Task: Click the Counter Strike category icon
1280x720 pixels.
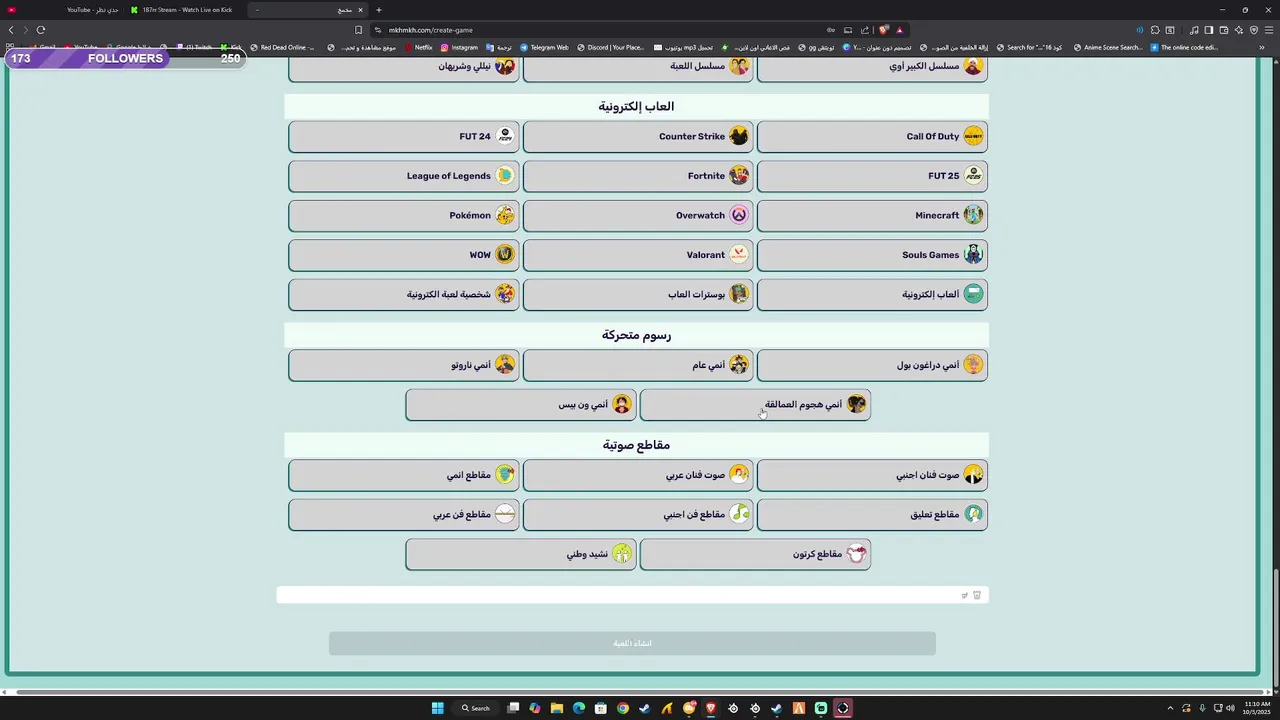Action: click(x=739, y=137)
